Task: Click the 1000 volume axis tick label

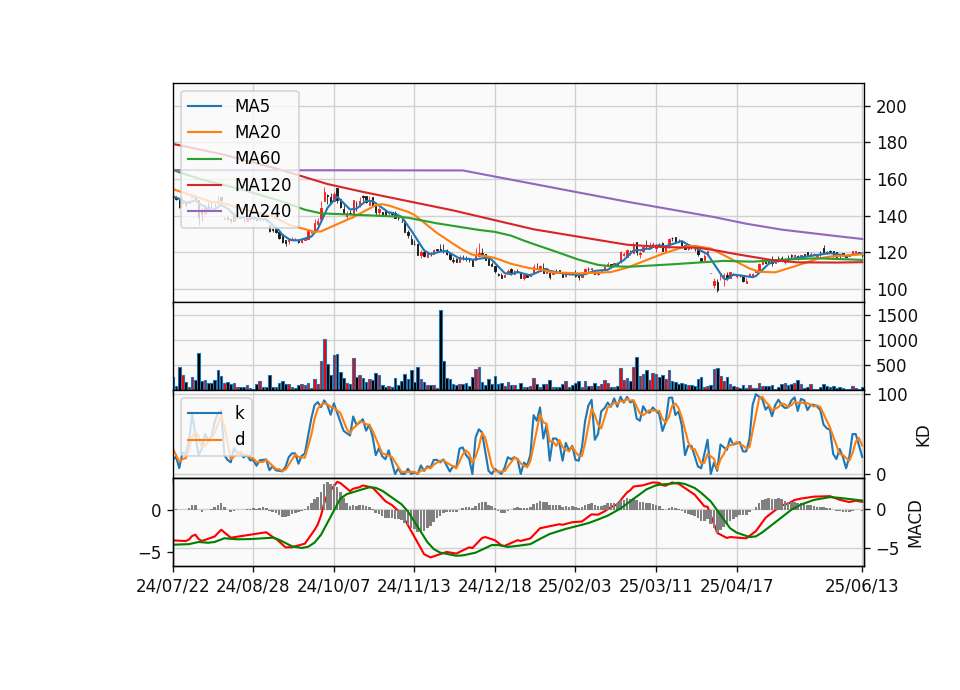Action: [897, 341]
